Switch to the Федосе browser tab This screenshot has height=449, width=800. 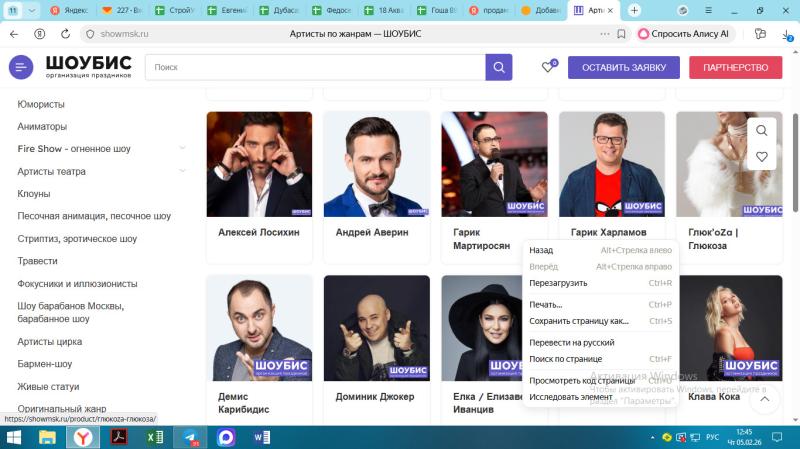pos(332,10)
